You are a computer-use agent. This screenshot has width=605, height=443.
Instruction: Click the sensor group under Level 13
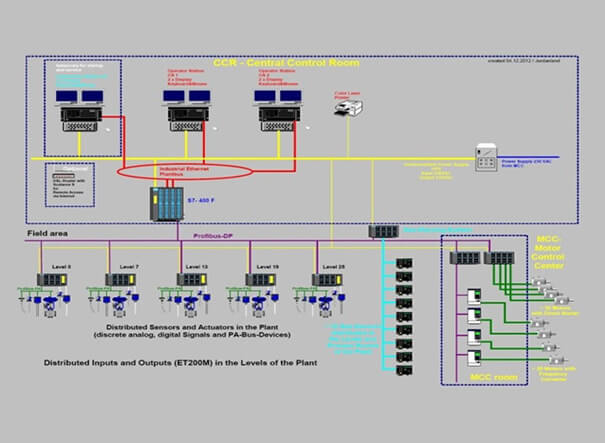184,304
